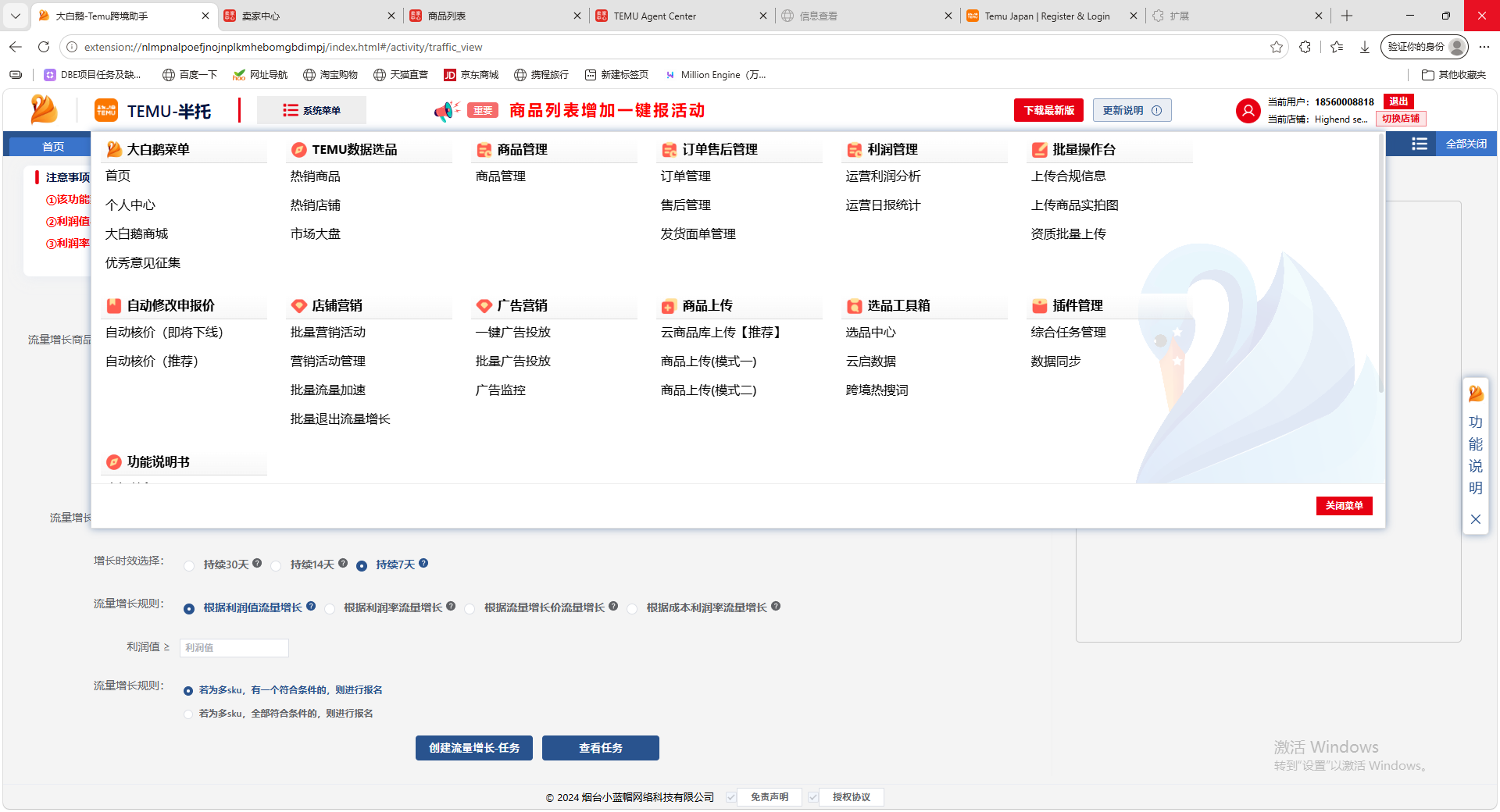Open browser favorites list icon

pyautogui.click(x=1337, y=47)
